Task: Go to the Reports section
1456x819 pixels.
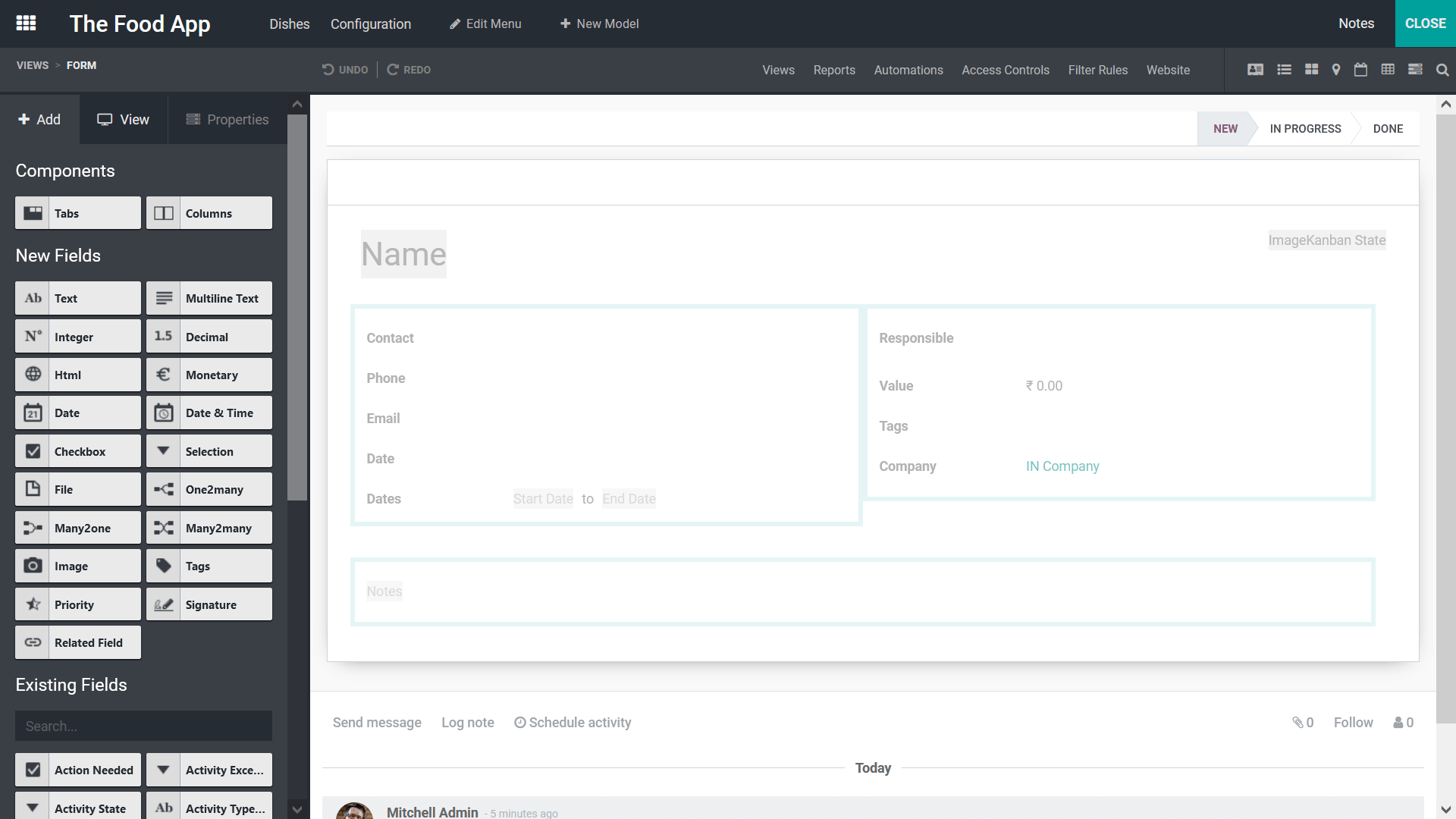Action: (834, 70)
